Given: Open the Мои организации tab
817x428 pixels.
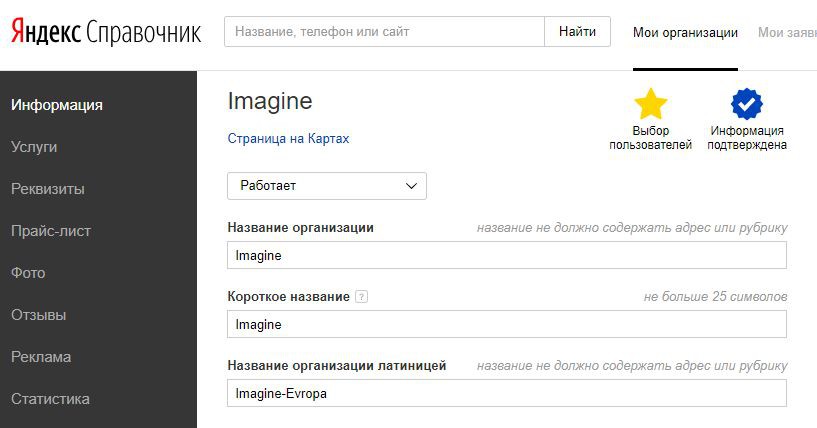Looking at the screenshot, I should pyautogui.click(x=685, y=33).
